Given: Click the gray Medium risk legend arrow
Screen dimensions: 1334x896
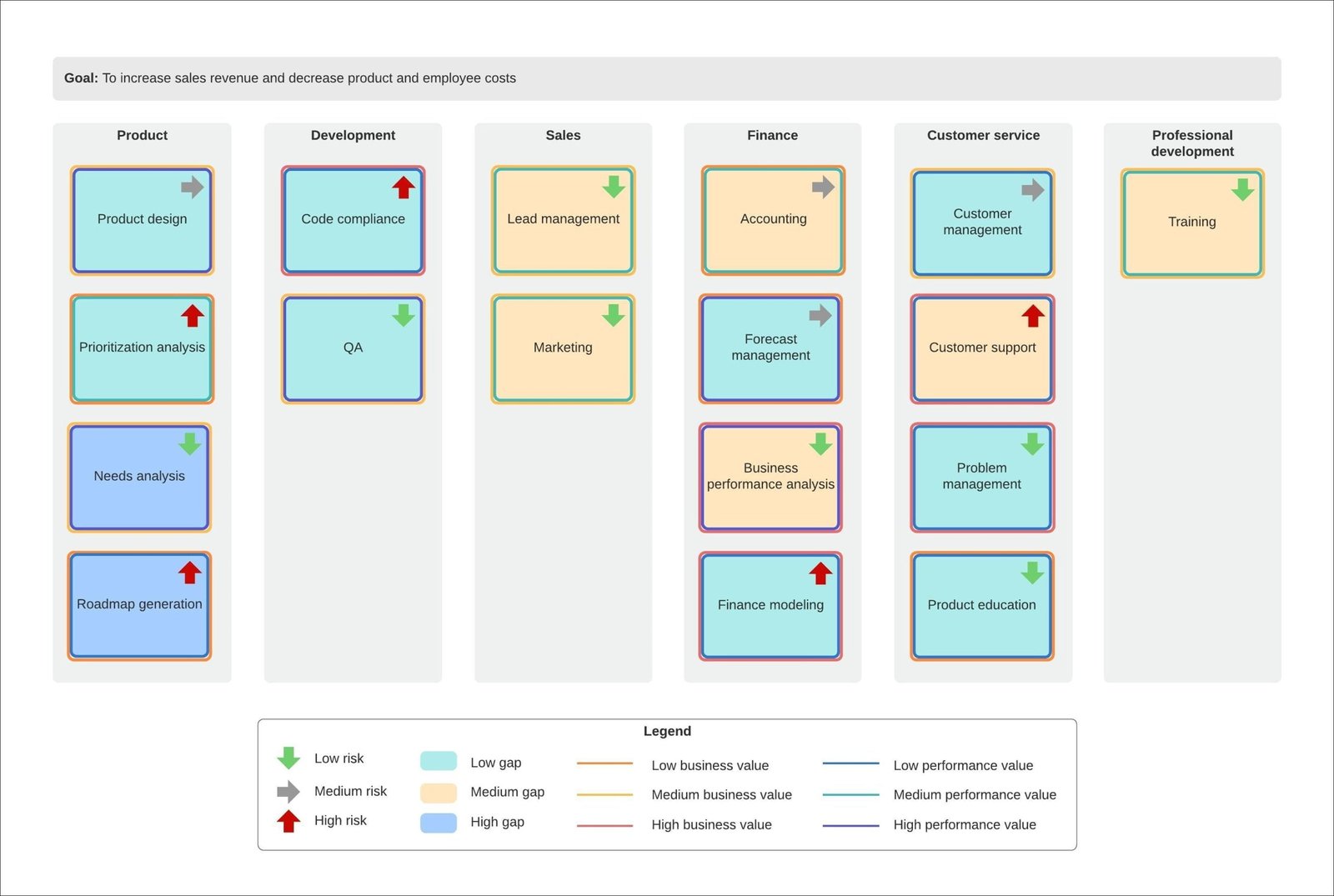Looking at the screenshot, I should click(288, 791).
